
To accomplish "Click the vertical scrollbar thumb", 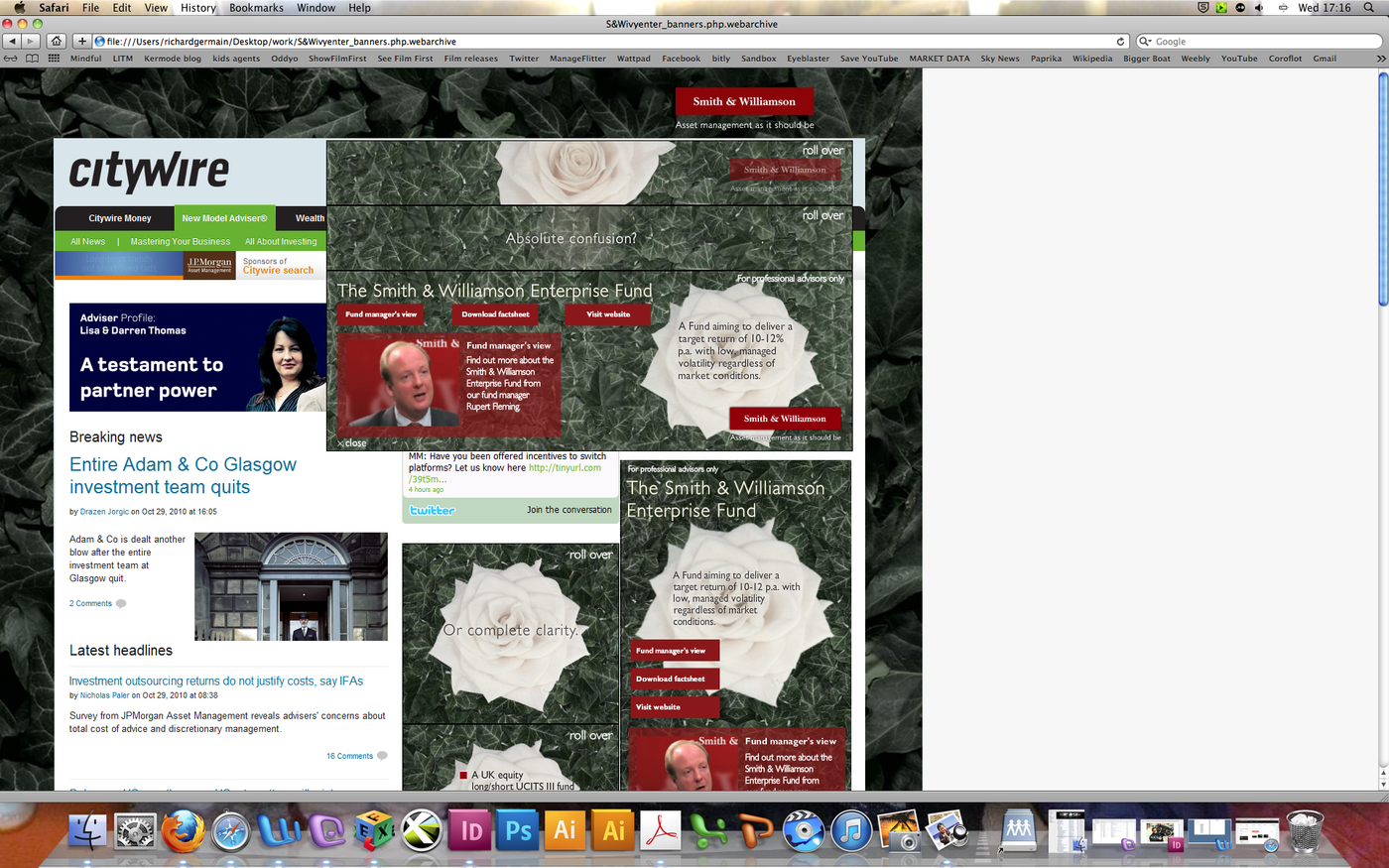I will click(x=1383, y=188).
